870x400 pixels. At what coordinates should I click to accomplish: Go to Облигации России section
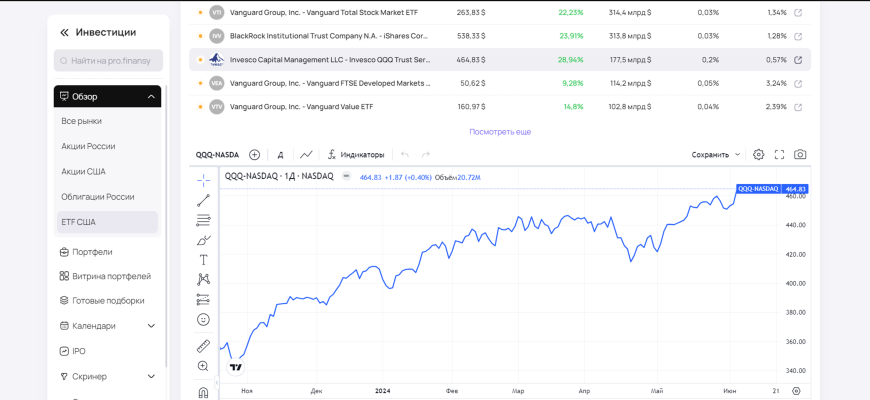pyautogui.click(x=97, y=197)
